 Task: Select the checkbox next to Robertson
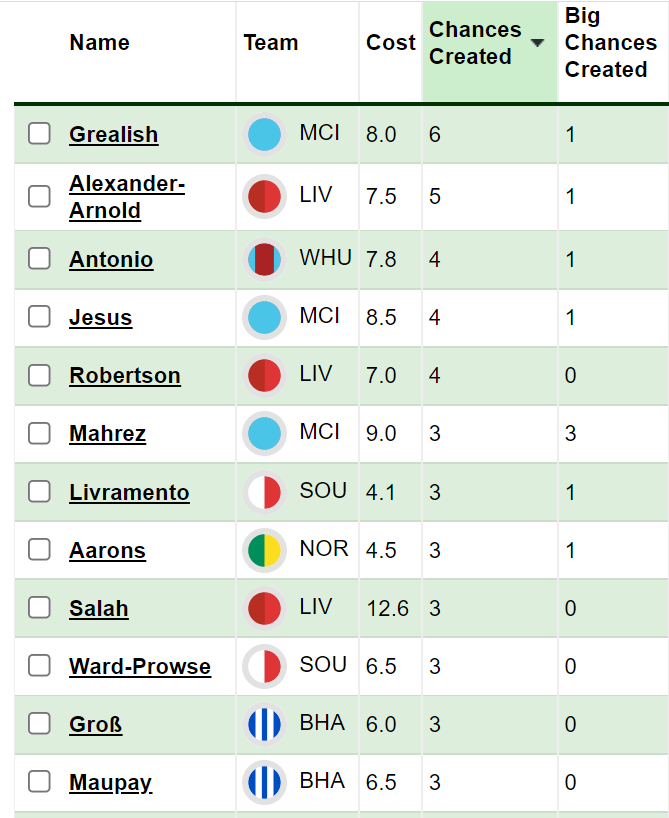point(39,375)
